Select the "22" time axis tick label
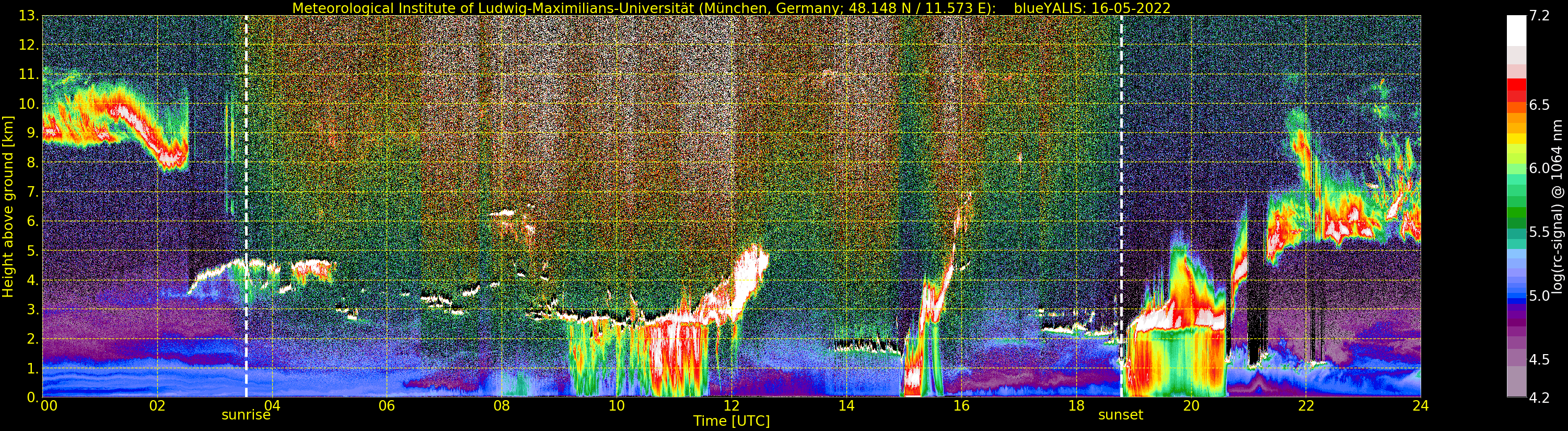The height and width of the screenshot is (431, 1568). pyautogui.click(x=1306, y=405)
